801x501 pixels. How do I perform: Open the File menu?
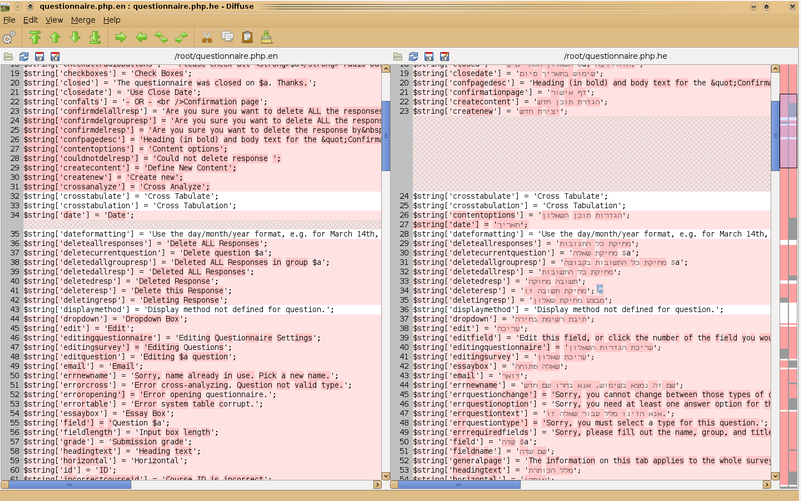[9, 19]
